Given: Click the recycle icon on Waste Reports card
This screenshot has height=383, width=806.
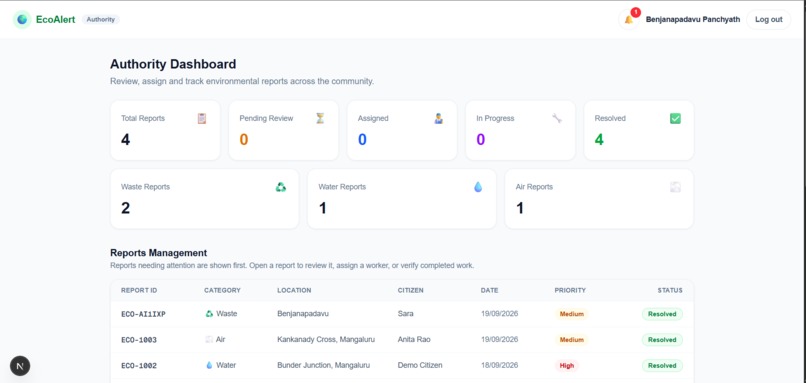Looking at the screenshot, I should tap(281, 187).
